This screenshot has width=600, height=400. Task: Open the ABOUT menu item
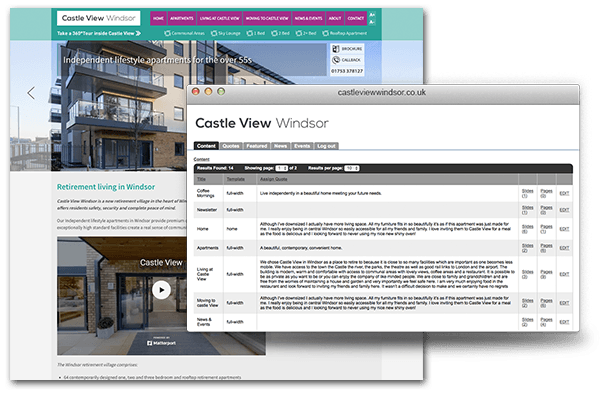[335, 18]
